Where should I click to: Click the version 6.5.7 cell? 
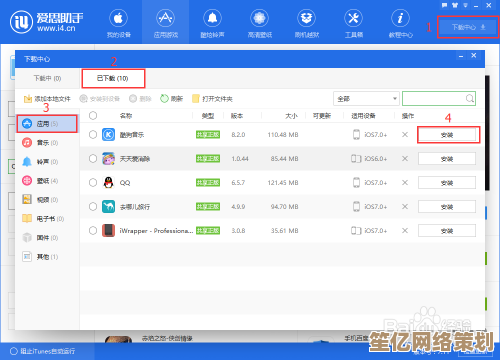point(238,183)
